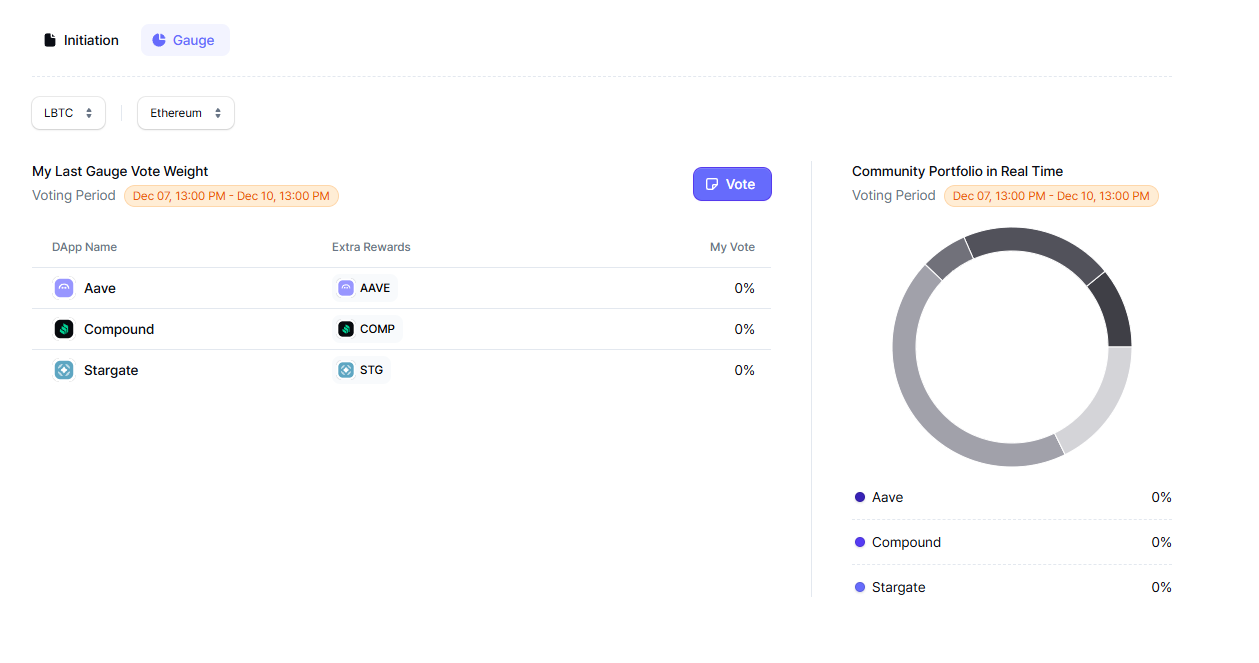1259x663 pixels.
Task: Open the Ethereum network dropdown
Action: tap(186, 113)
